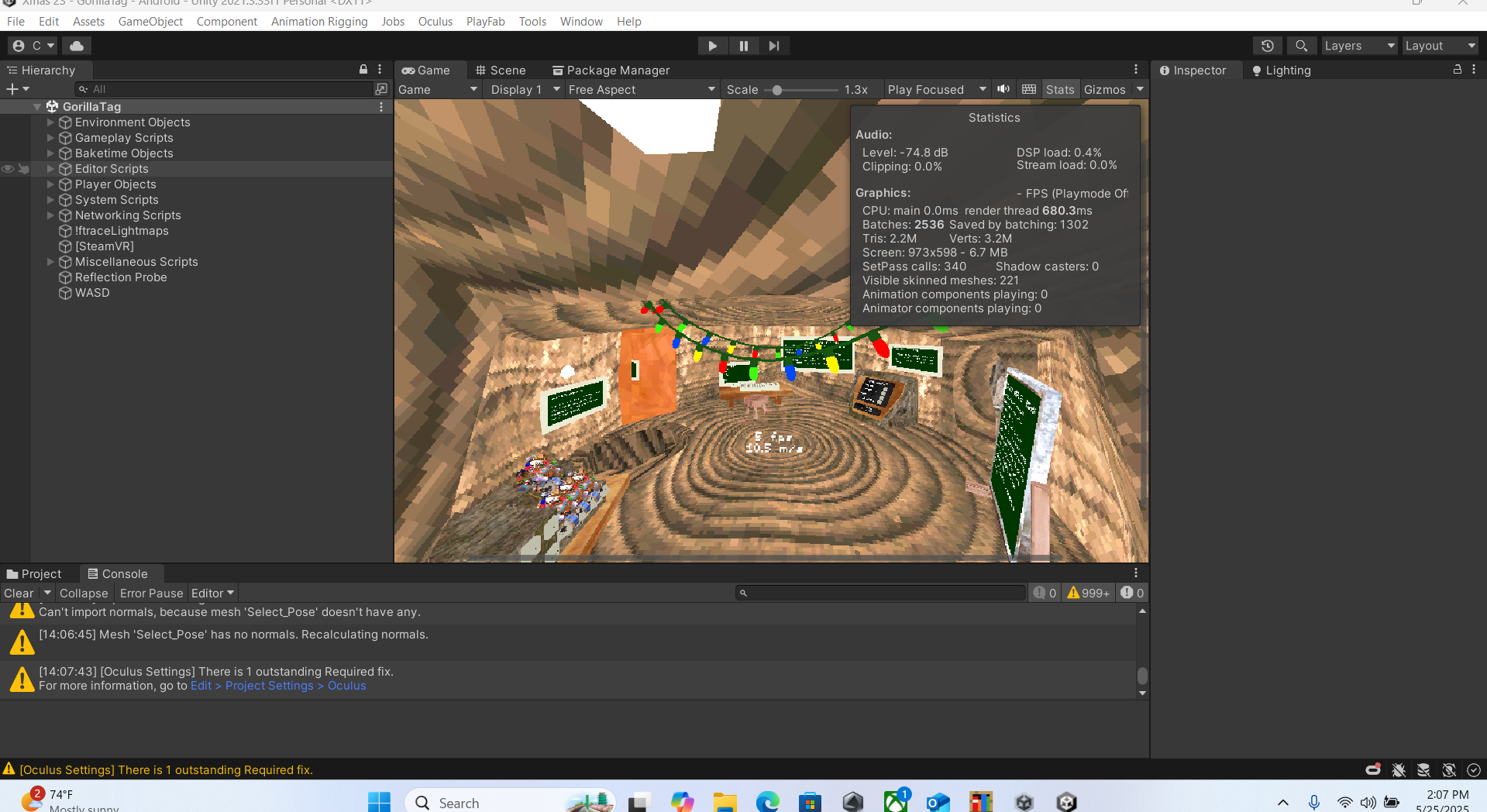
Task: Switch to the Scene tab
Action: (x=501, y=70)
